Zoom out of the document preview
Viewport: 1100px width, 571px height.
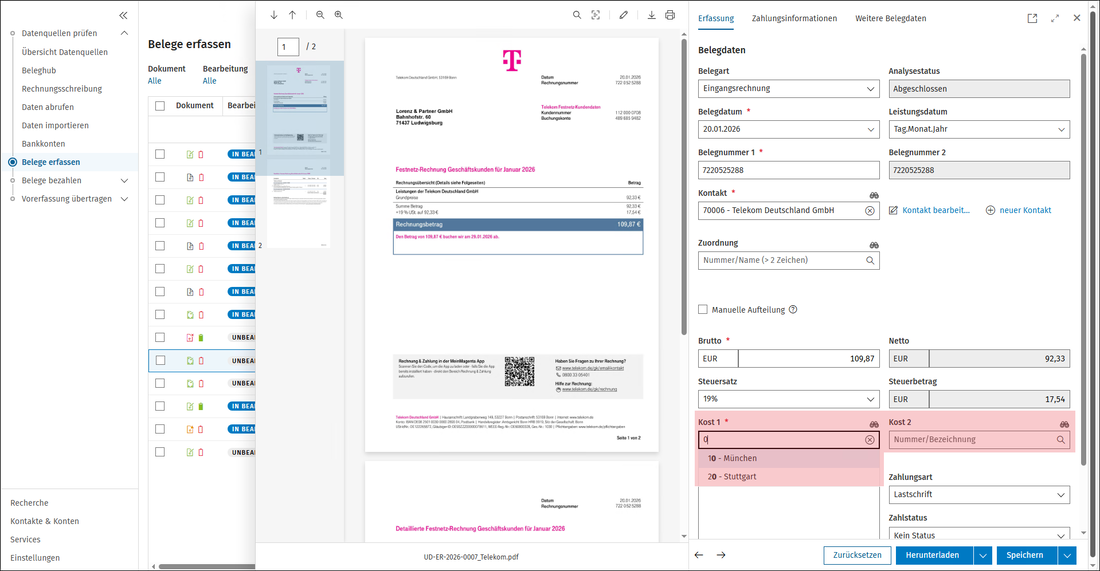[x=320, y=15]
